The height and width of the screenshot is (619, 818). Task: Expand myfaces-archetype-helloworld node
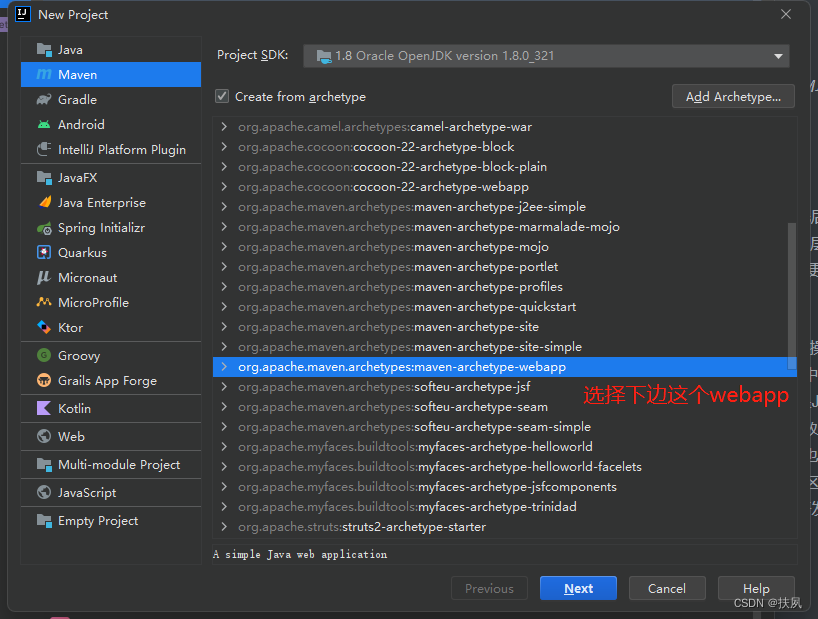pyautogui.click(x=224, y=446)
